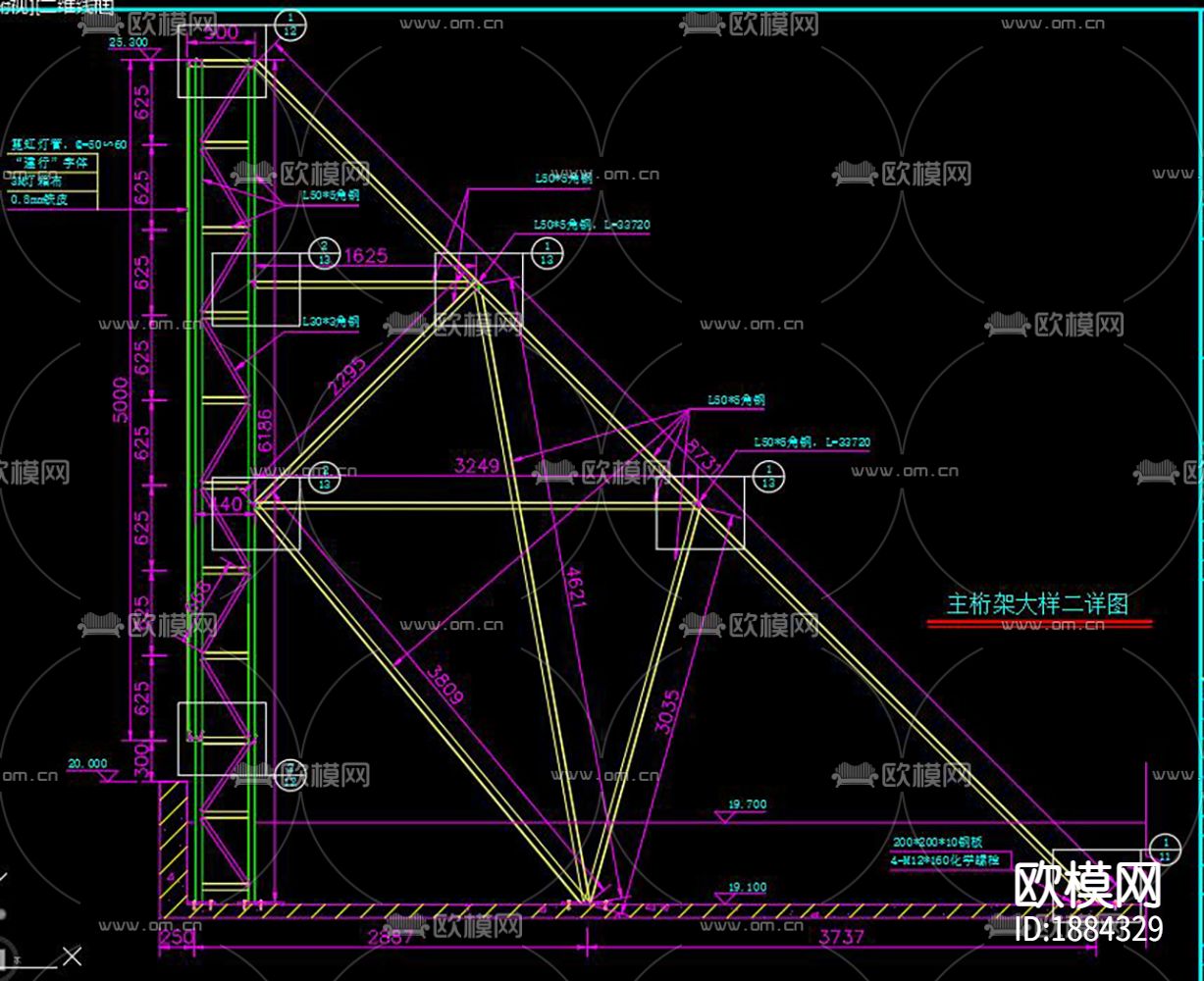Select the 440 dimension text
The height and width of the screenshot is (981, 1204).
pyautogui.click(x=227, y=504)
